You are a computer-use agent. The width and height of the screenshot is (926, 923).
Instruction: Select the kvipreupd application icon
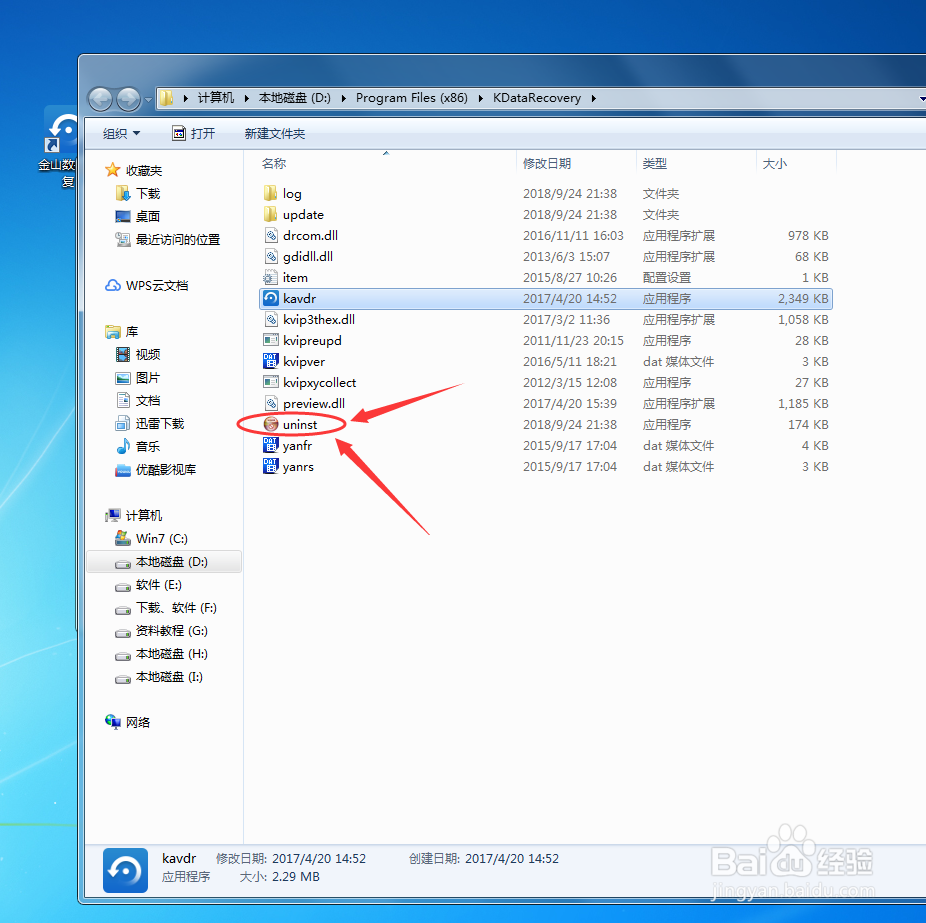click(x=270, y=340)
